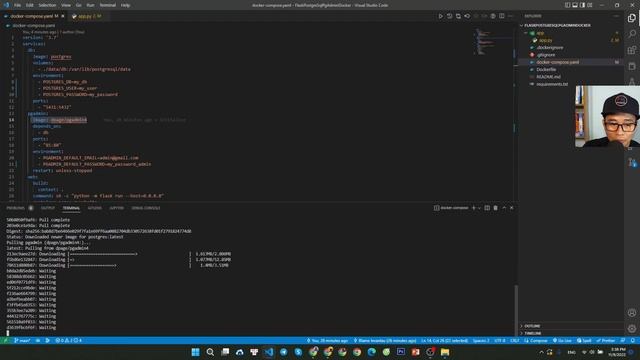Viewport: 640px width, 360px height.
Task: Toggle primary side bar layout button
Action: (568, 5)
